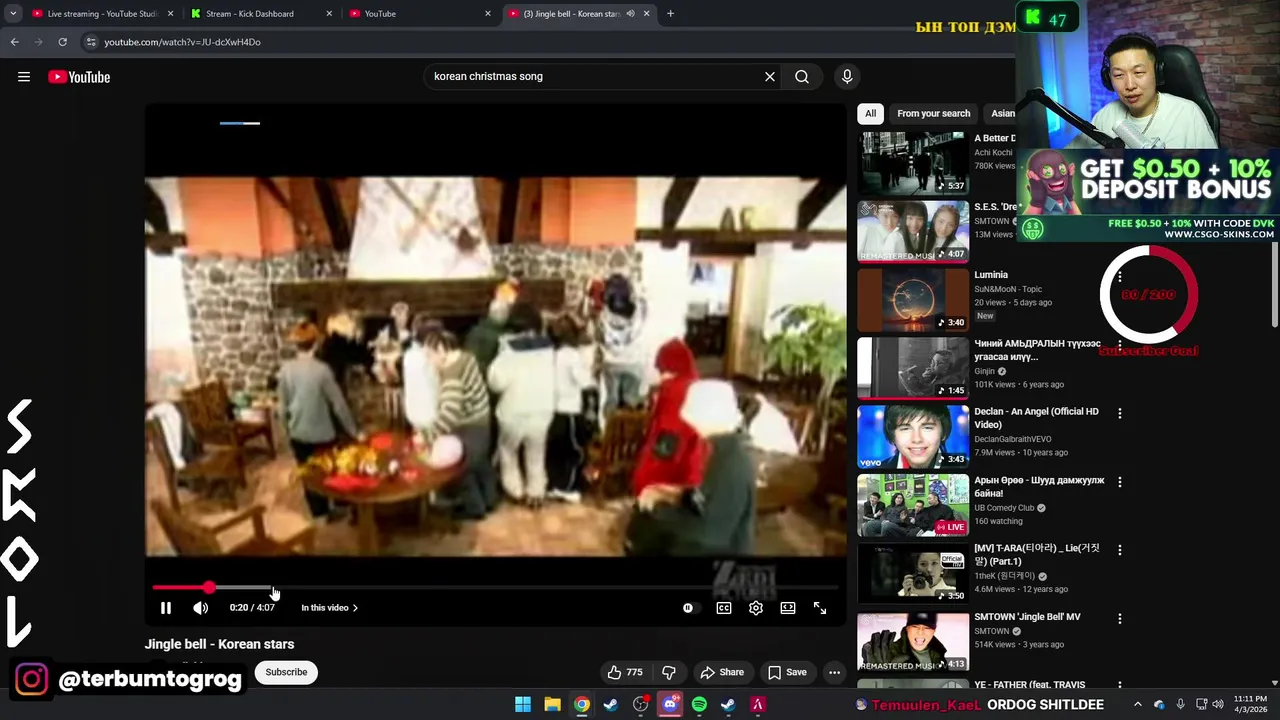Reload the current page
The height and width of the screenshot is (720, 1280).
[62, 42]
